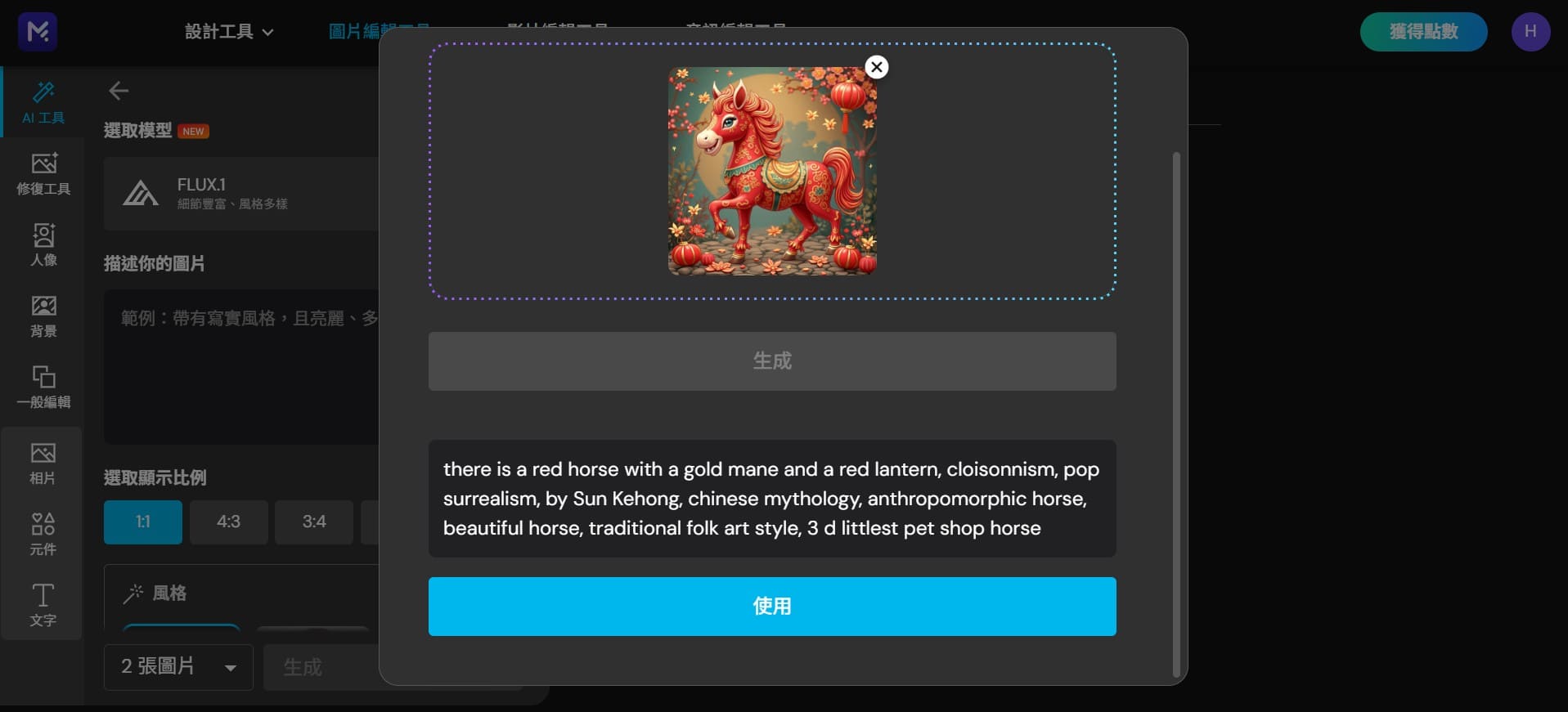
Task: Open the FLUX.1 model selector
Action: [x=242, y=194]
